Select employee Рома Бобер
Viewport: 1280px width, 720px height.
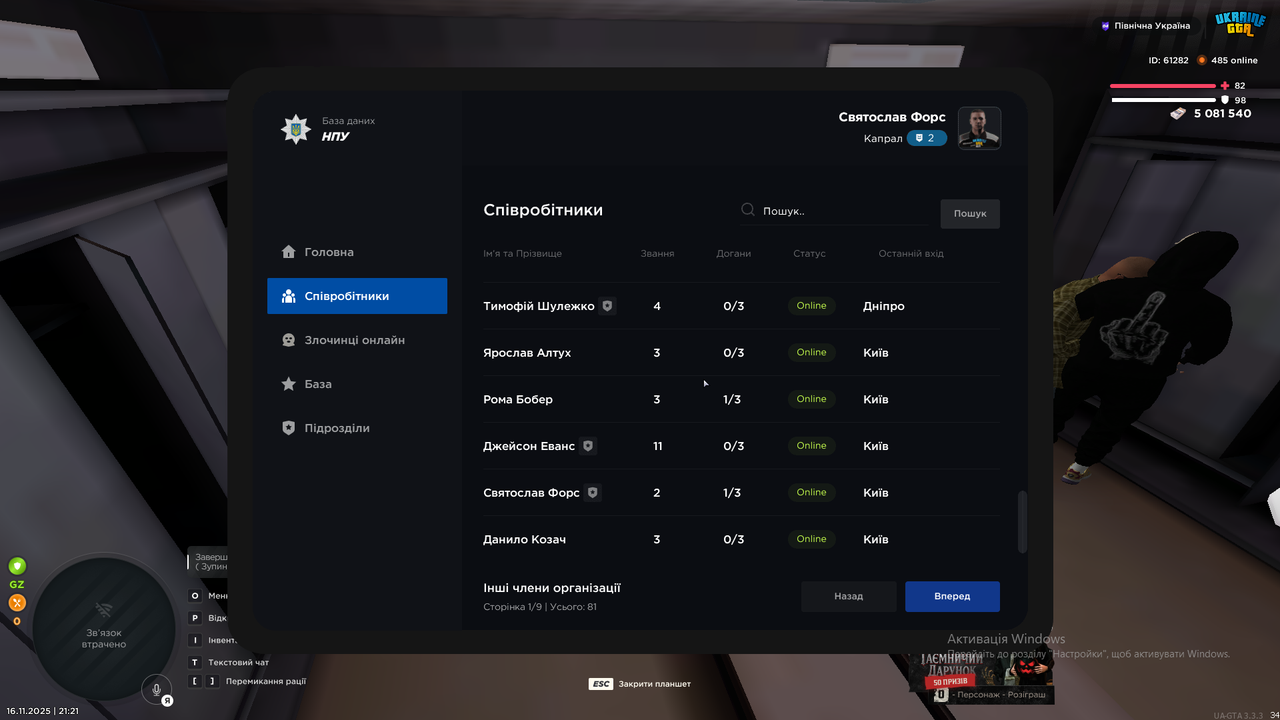coord(518,399)
